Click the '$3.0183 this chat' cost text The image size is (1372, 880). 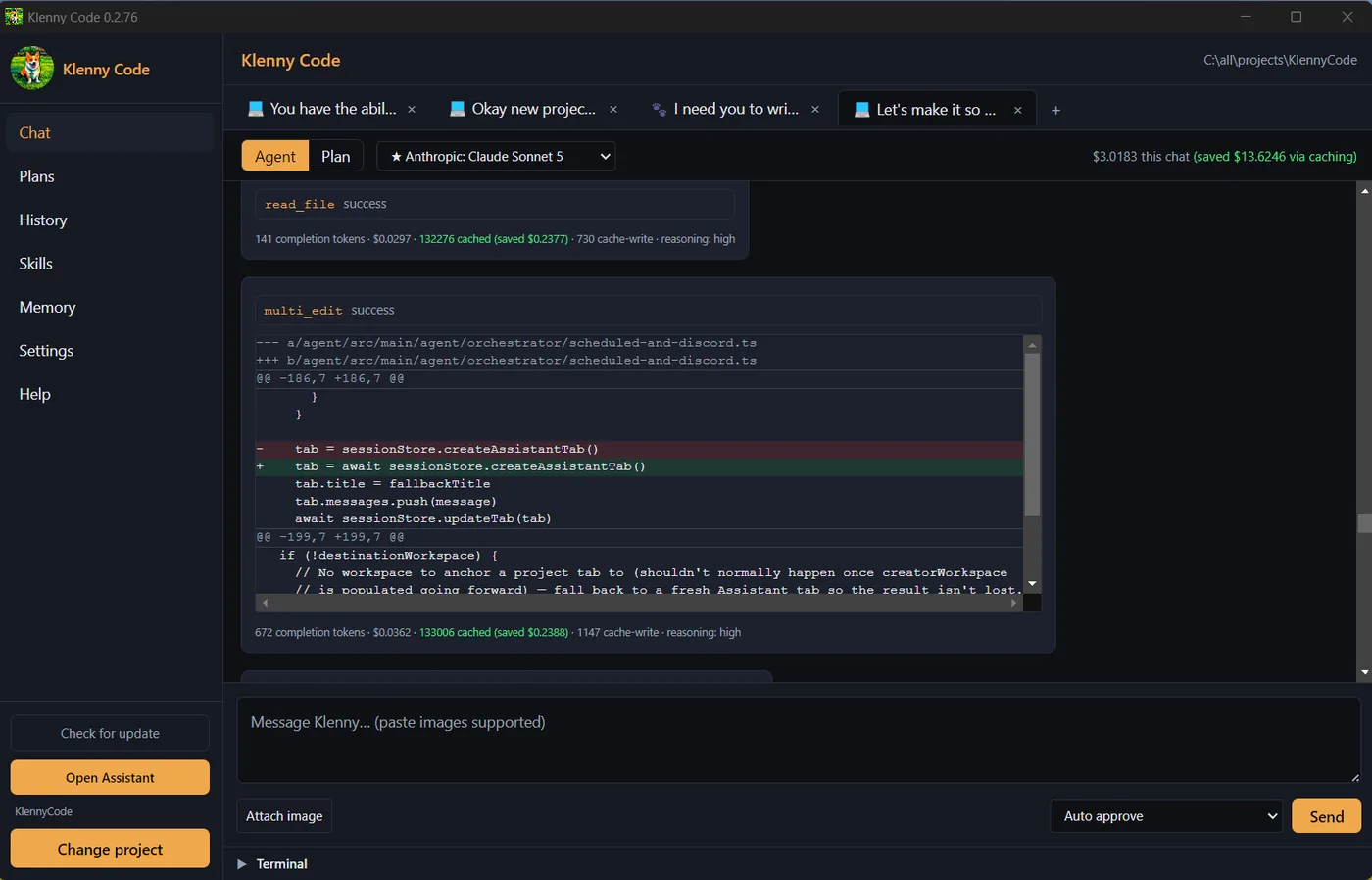[x=1141, y=156]
